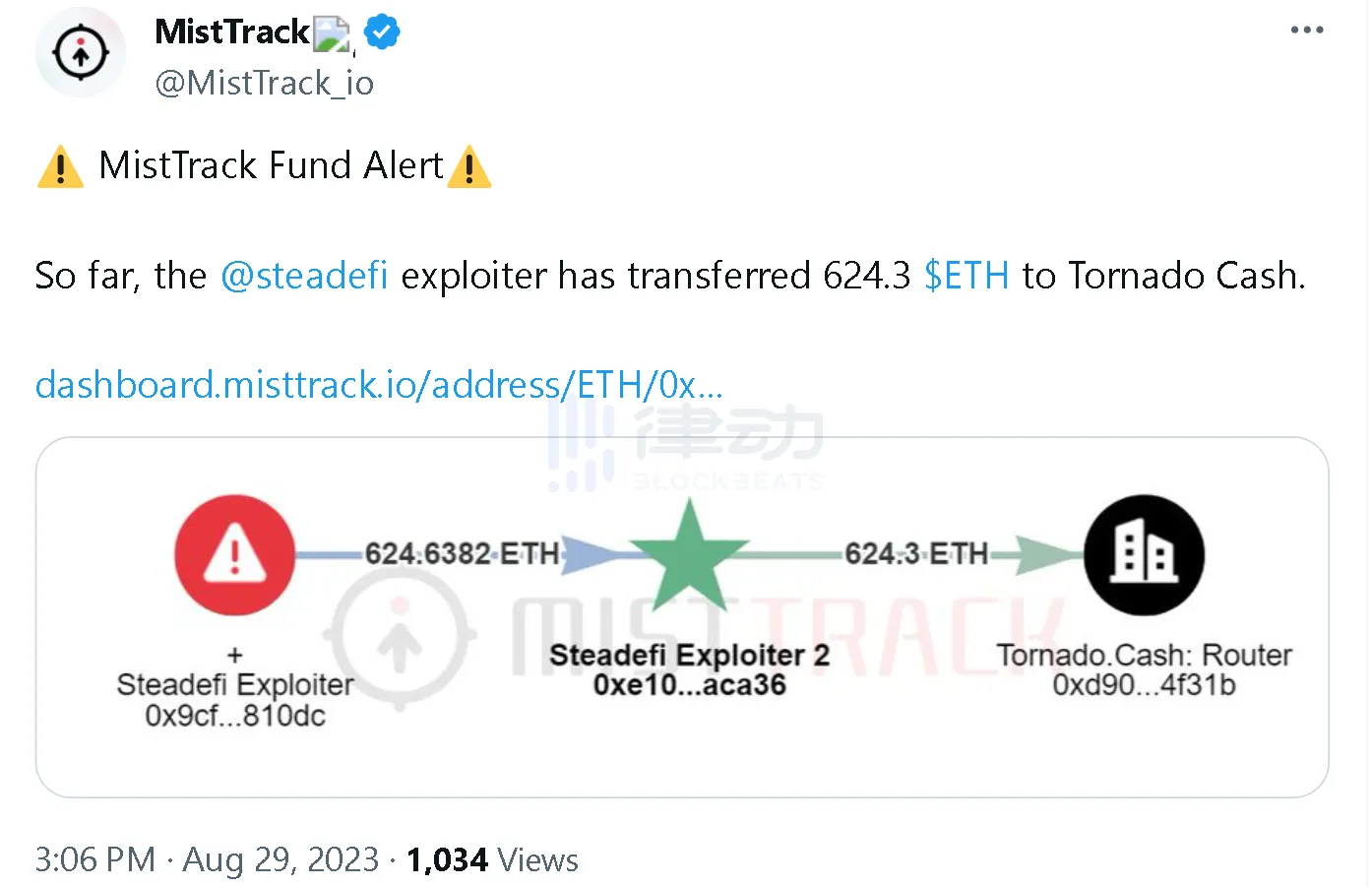Click the MistTrack display name

[x=232, y=32]
